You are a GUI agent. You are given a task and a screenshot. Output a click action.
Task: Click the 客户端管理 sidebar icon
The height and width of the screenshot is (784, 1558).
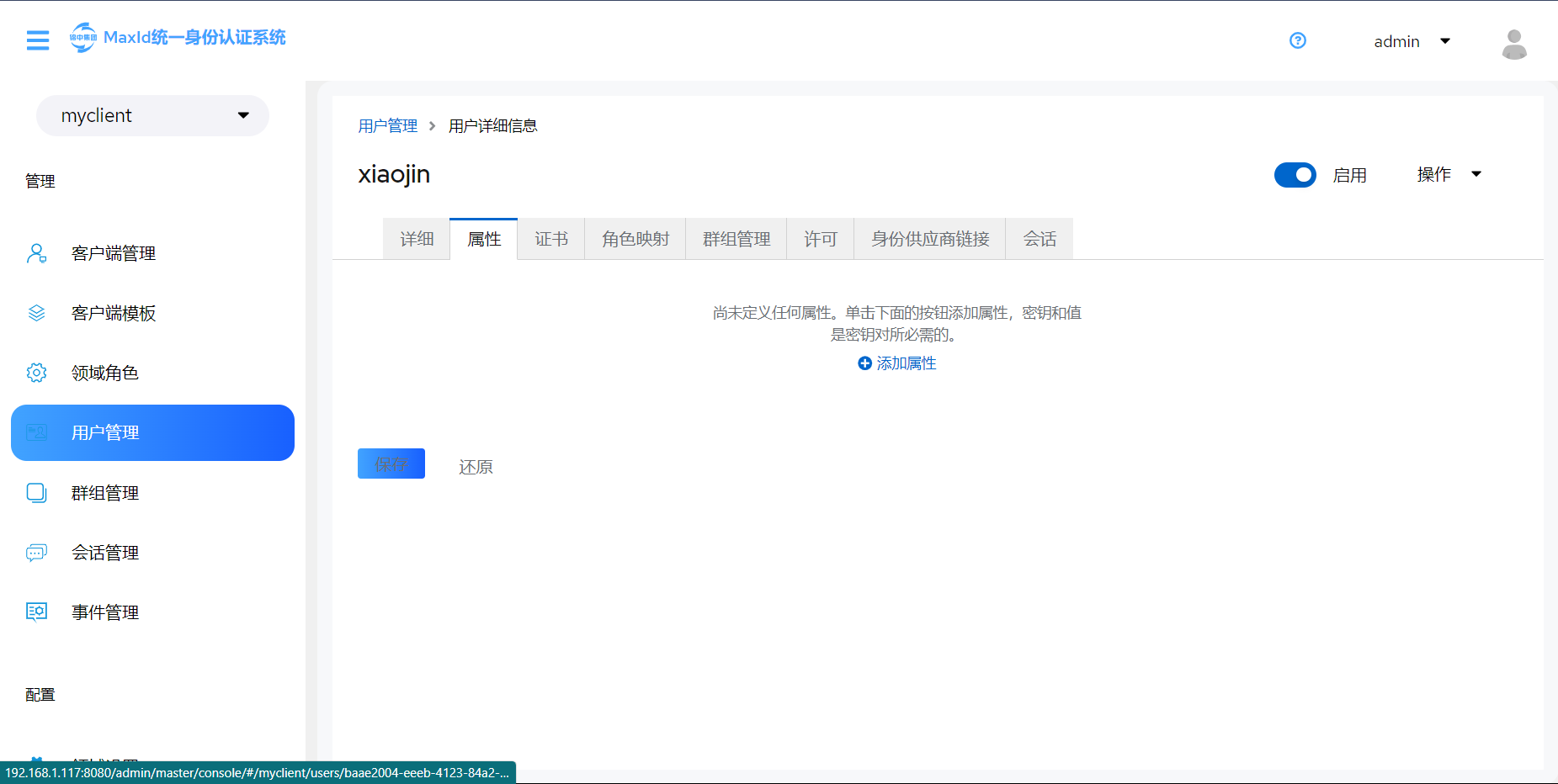pyautogui.click(x=36, y=253)
